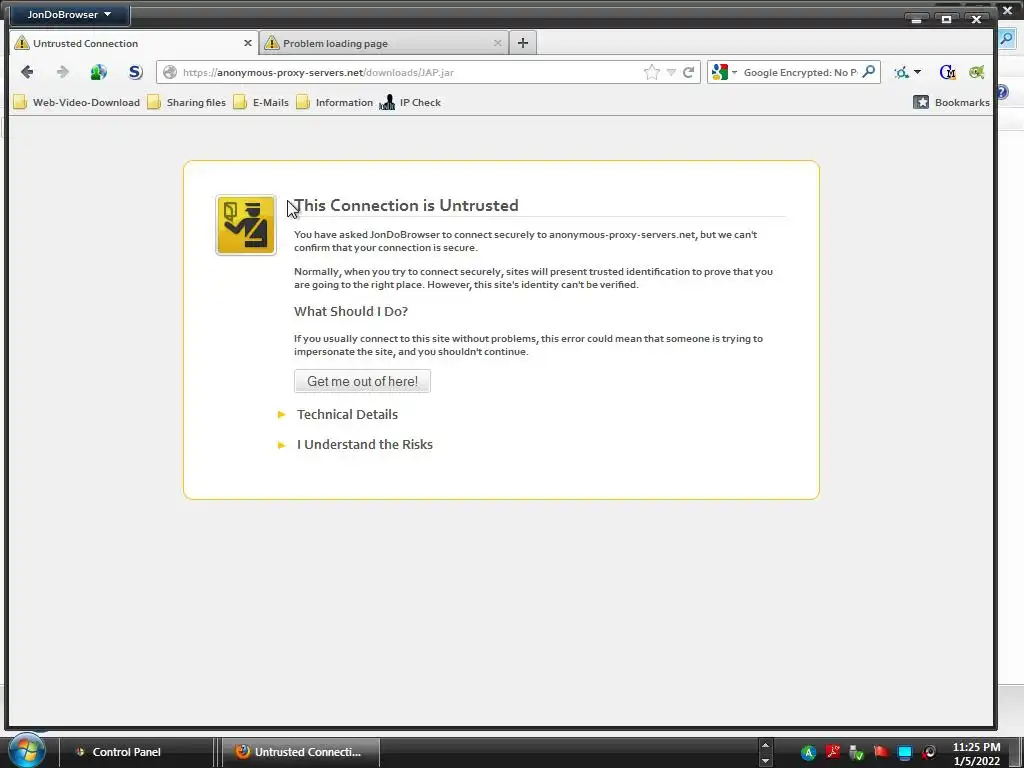This screenshot has height=768, width=1024.
Task: Maximize the JonDoBrowser window
Action: [946, 19]
